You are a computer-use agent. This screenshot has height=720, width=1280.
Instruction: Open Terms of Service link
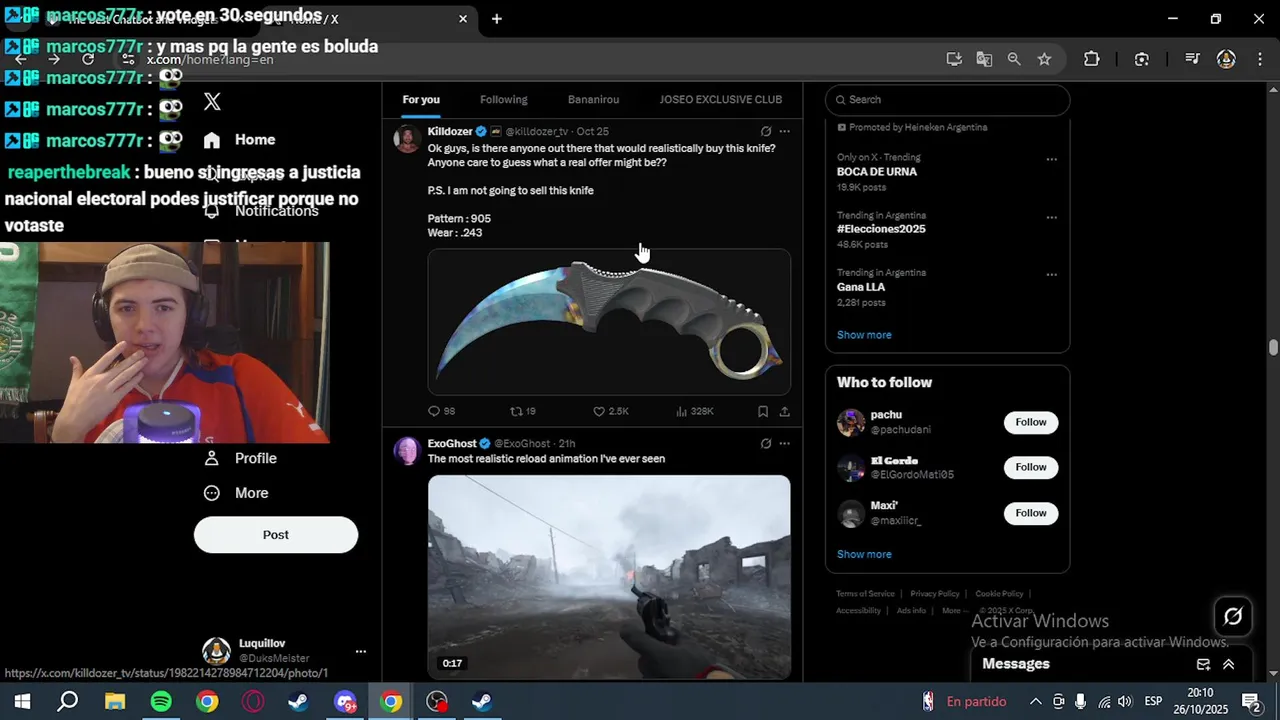click(865, 594)
